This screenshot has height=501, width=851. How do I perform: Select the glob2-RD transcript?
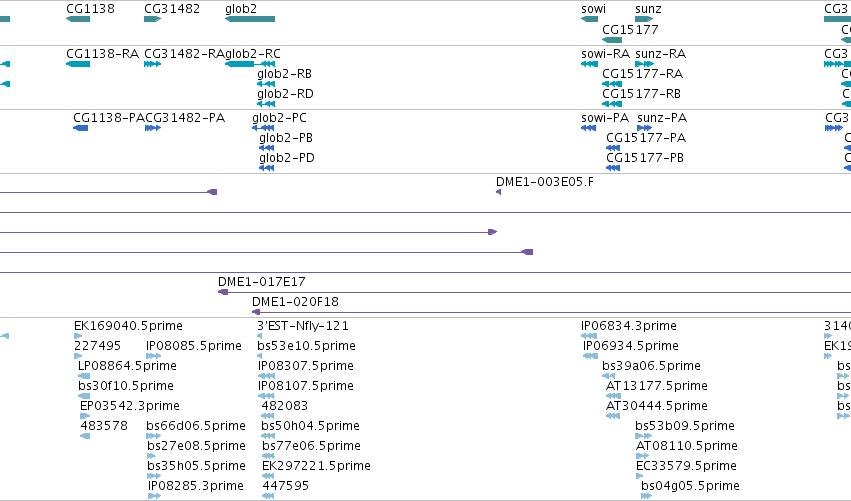pyautogui.click(x=266, y=104)
